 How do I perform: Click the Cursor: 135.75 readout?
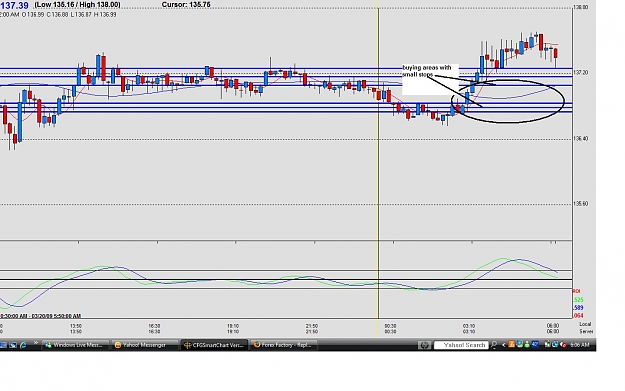[186, 5]
